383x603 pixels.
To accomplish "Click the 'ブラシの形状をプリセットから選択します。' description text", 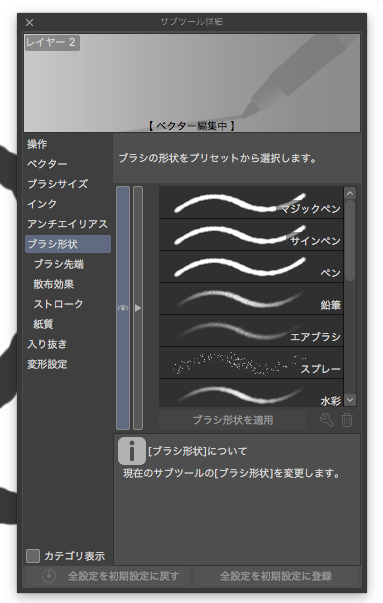I will click(218, 158).
